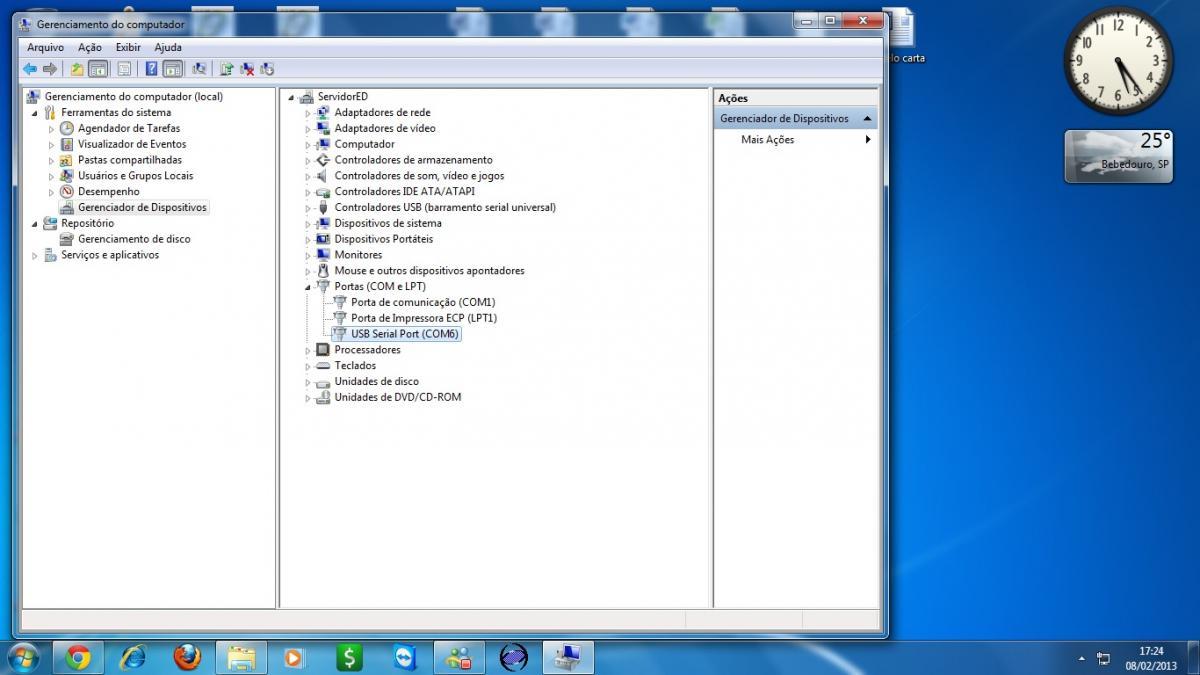1200x675 pixels.
Task: Collapse the Portas (COM e LPT) category
Action: click(308, 287)
